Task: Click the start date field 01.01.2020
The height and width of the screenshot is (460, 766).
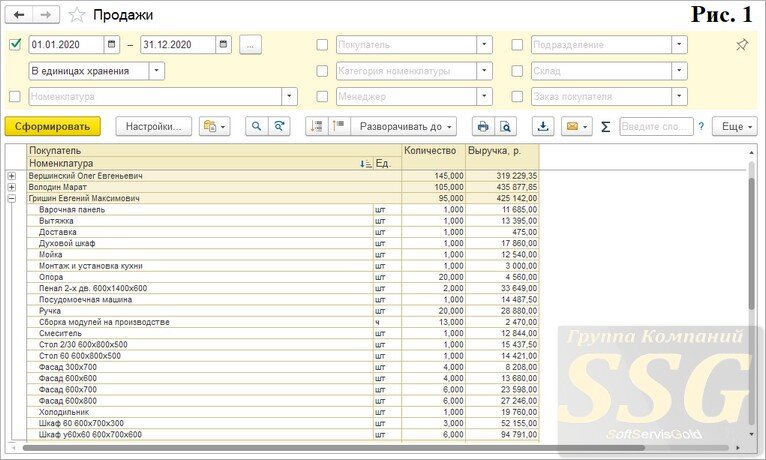Action: coord(66,44)
